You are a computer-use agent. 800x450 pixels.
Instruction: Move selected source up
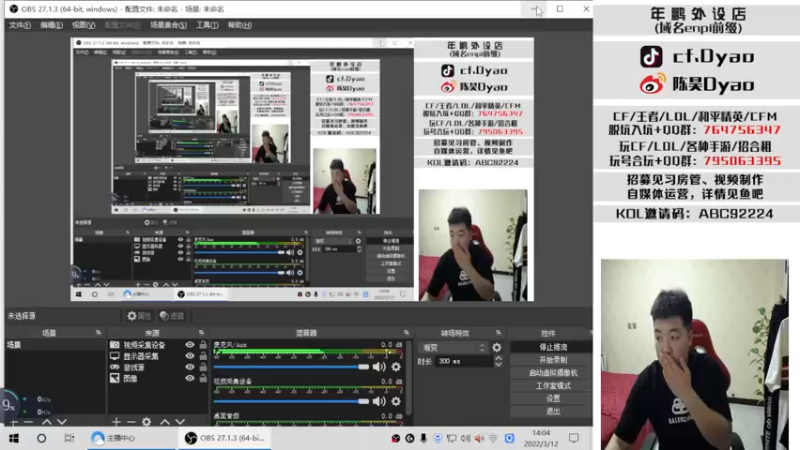(x=165, y=422)
